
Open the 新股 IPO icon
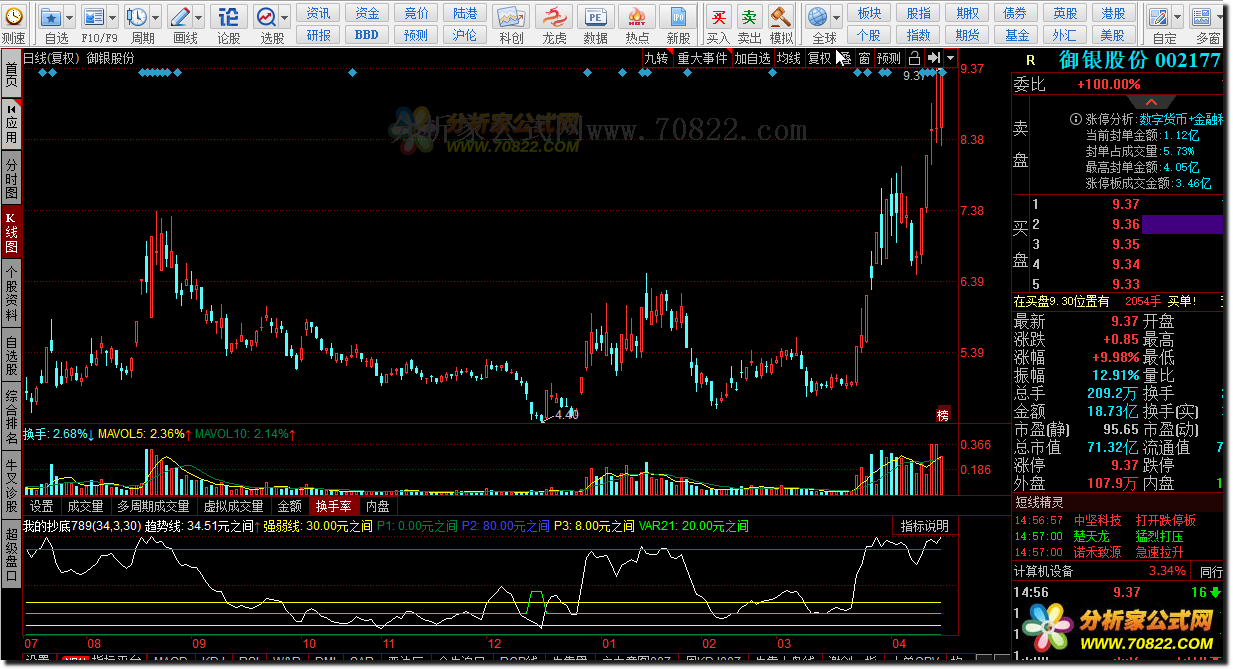point(679,17)
